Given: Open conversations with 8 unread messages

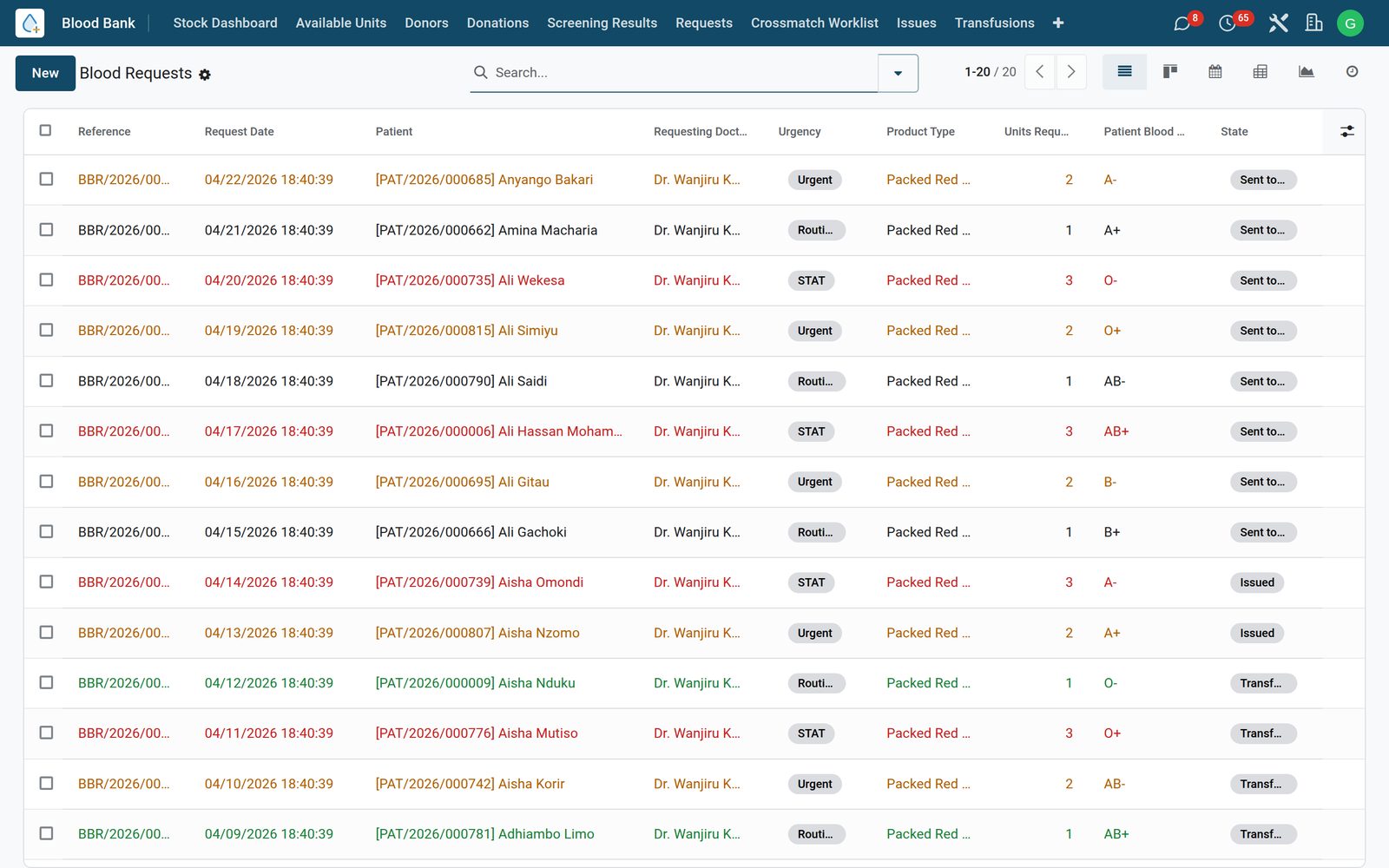Looking at the screenshot, I should [1182, 23].
